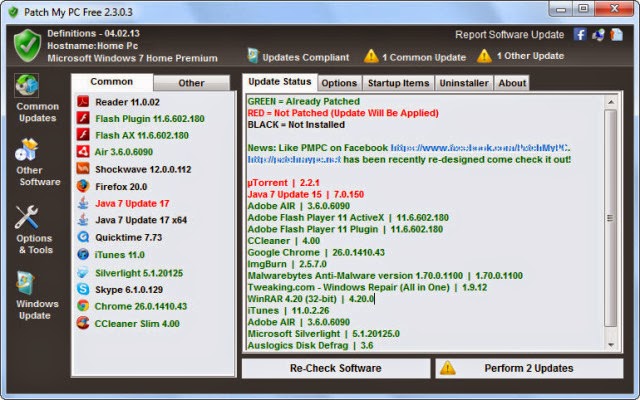This screenshot has height=400, width=640.
Task: Open the Facebook PatchMyPC link
Action: (x=481, y=148)
